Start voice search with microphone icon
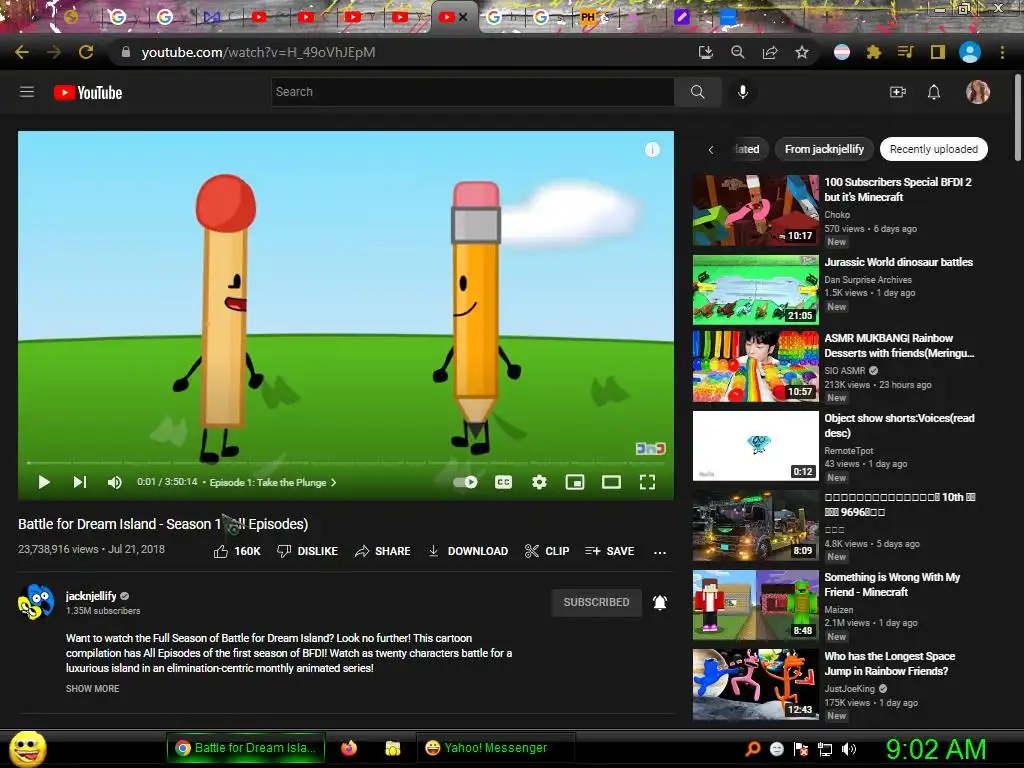This screenshot has height=768, width=1024. point(743,92)
